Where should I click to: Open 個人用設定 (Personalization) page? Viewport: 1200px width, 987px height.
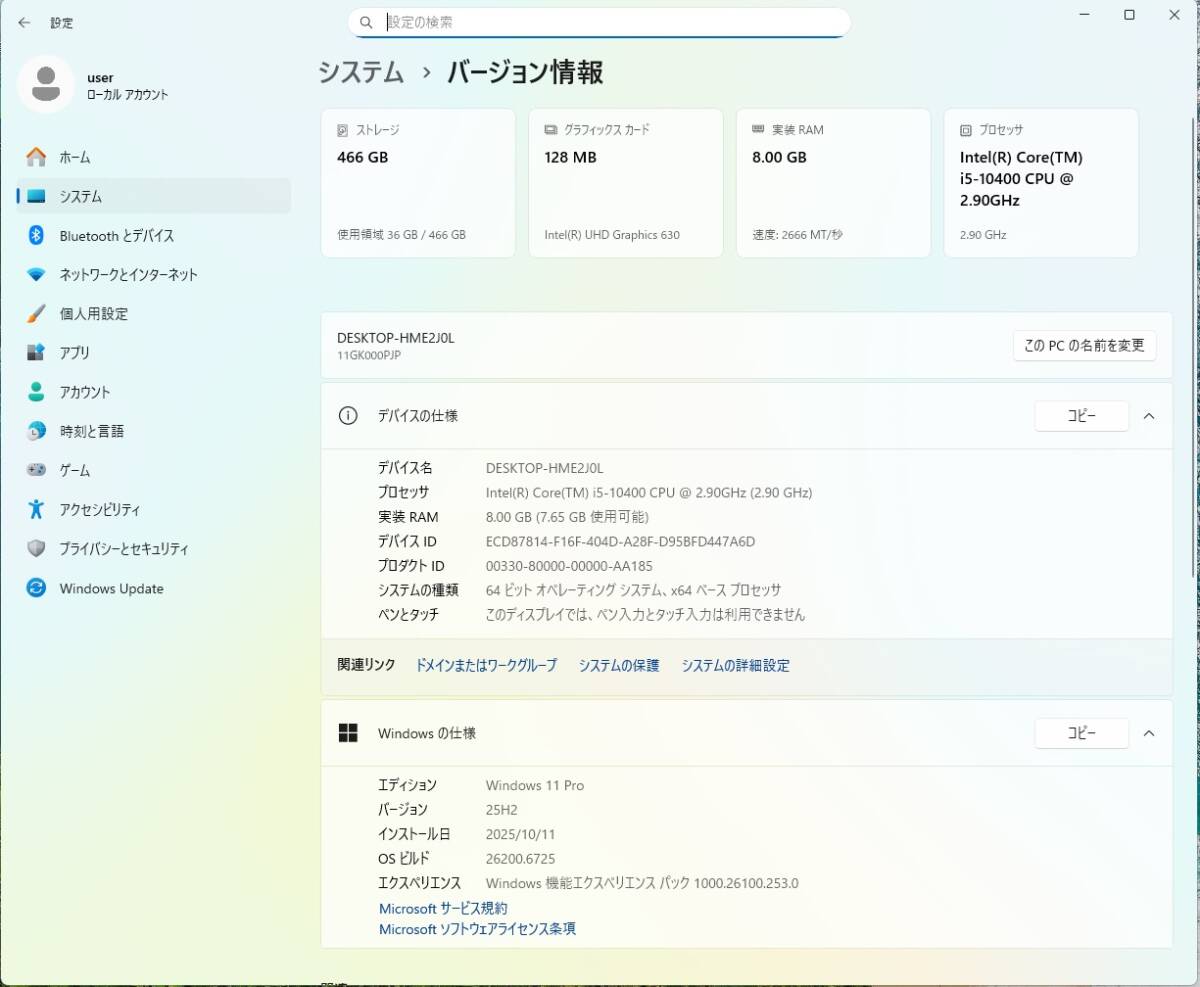tap(93, 314)
